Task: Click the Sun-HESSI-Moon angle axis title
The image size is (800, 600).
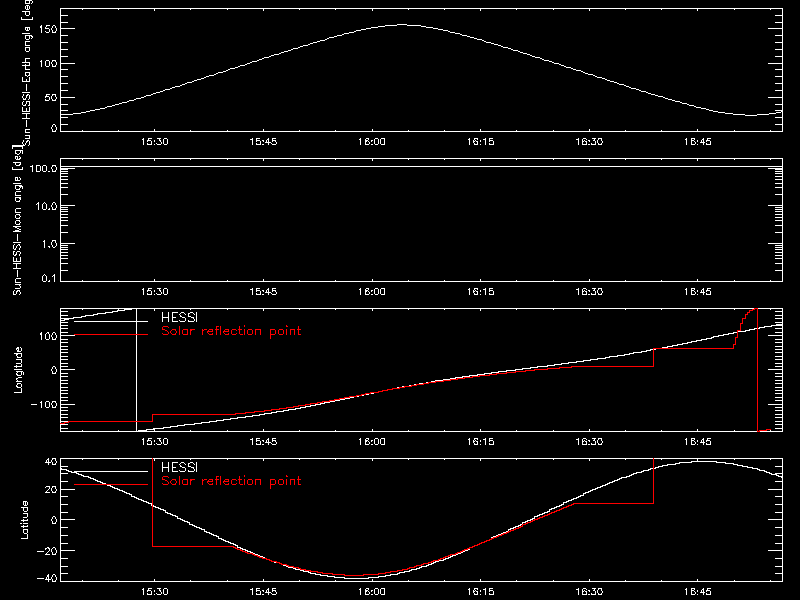Action: coord(17,220)
